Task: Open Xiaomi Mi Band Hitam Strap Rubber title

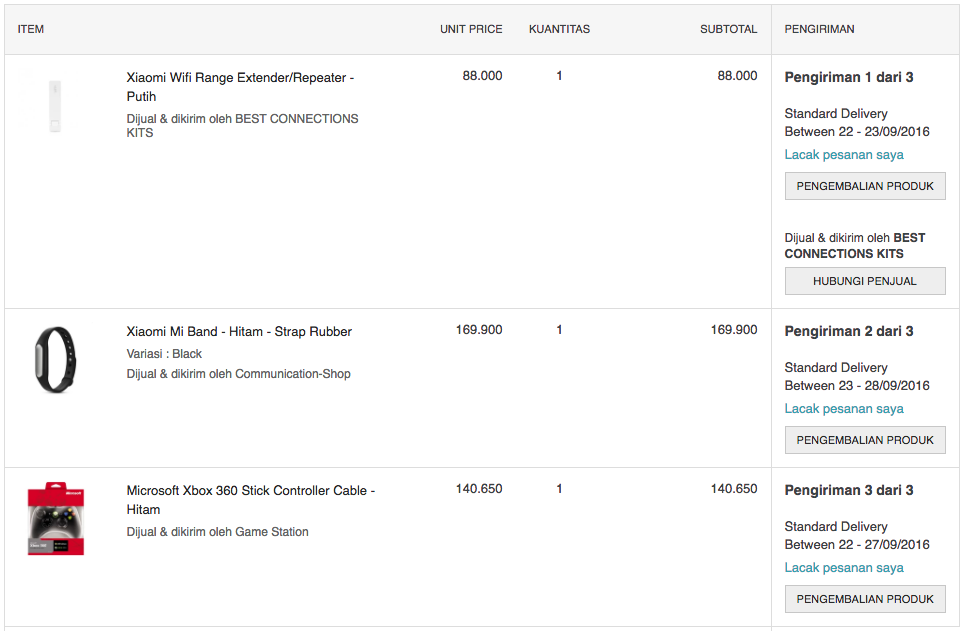Action: pos(239,332)
